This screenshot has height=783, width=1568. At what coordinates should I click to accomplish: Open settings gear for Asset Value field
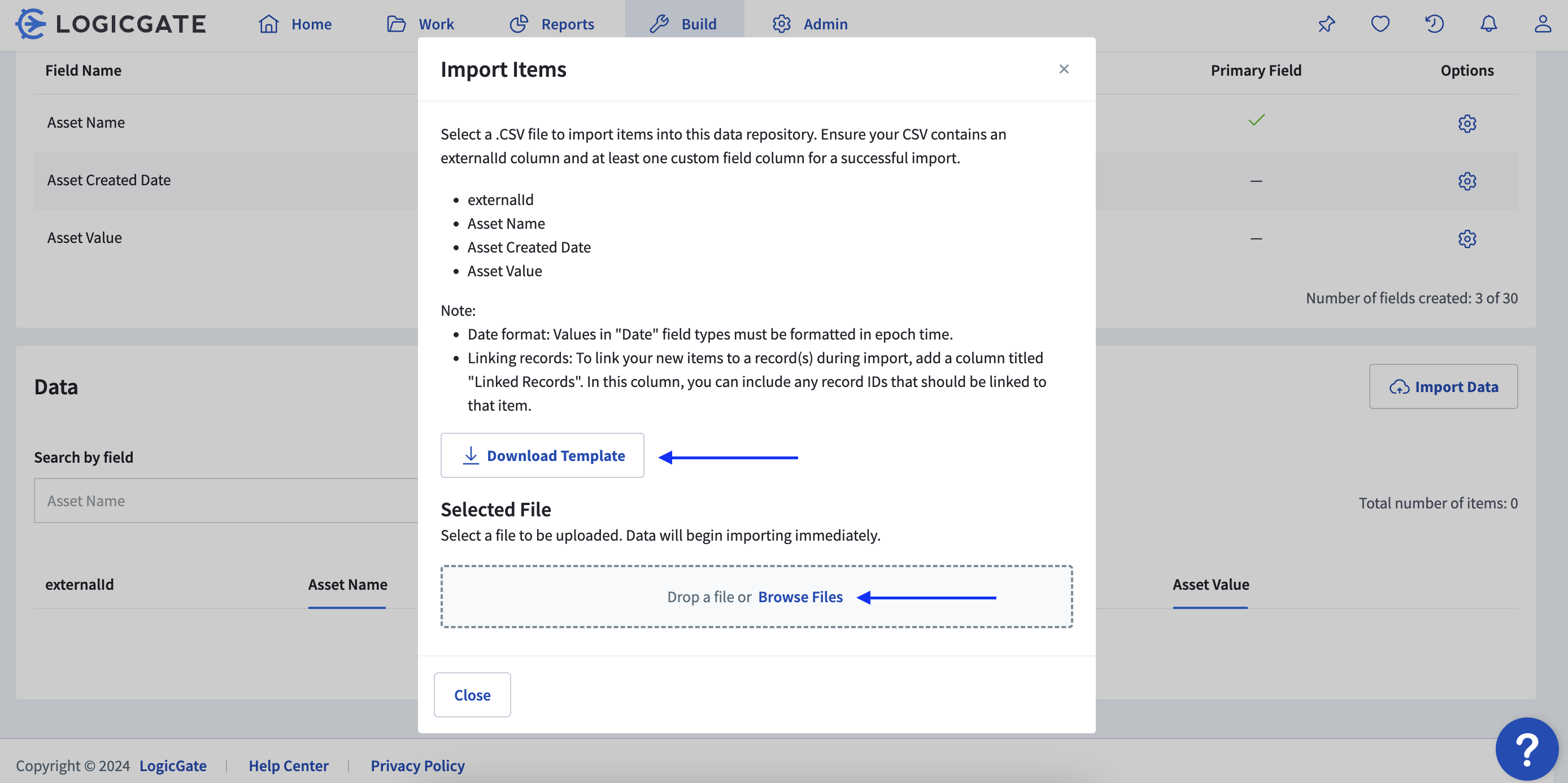[1467, 238]
